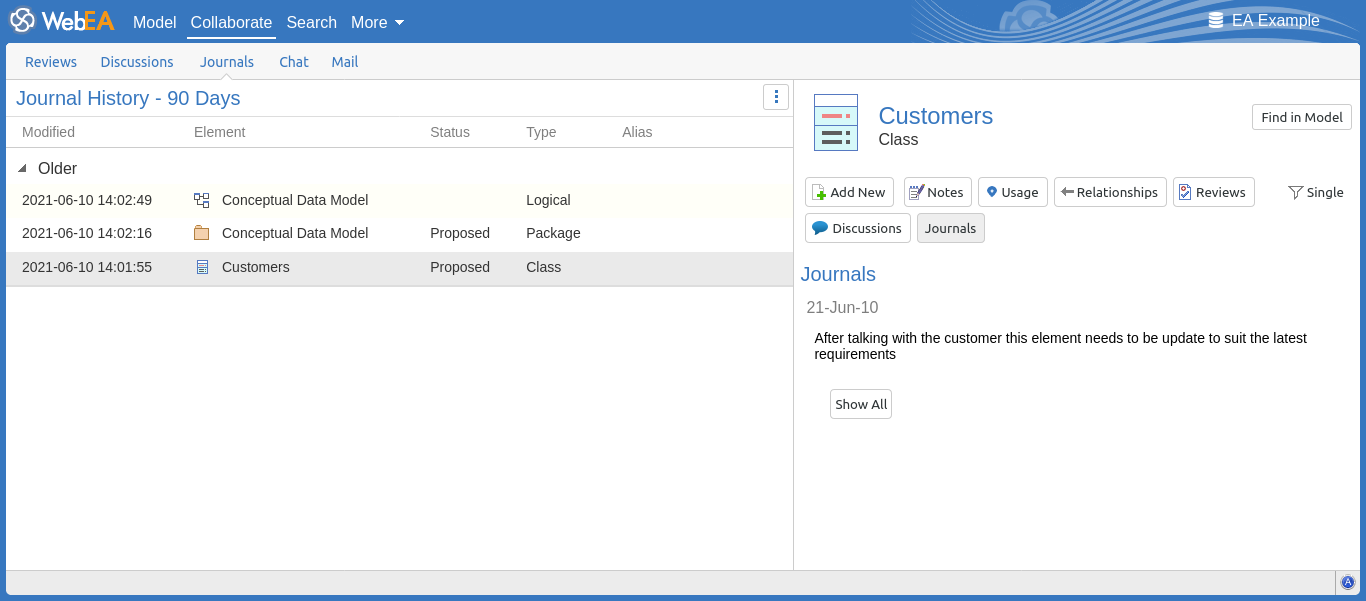Click the Find in Model button

1301,117
